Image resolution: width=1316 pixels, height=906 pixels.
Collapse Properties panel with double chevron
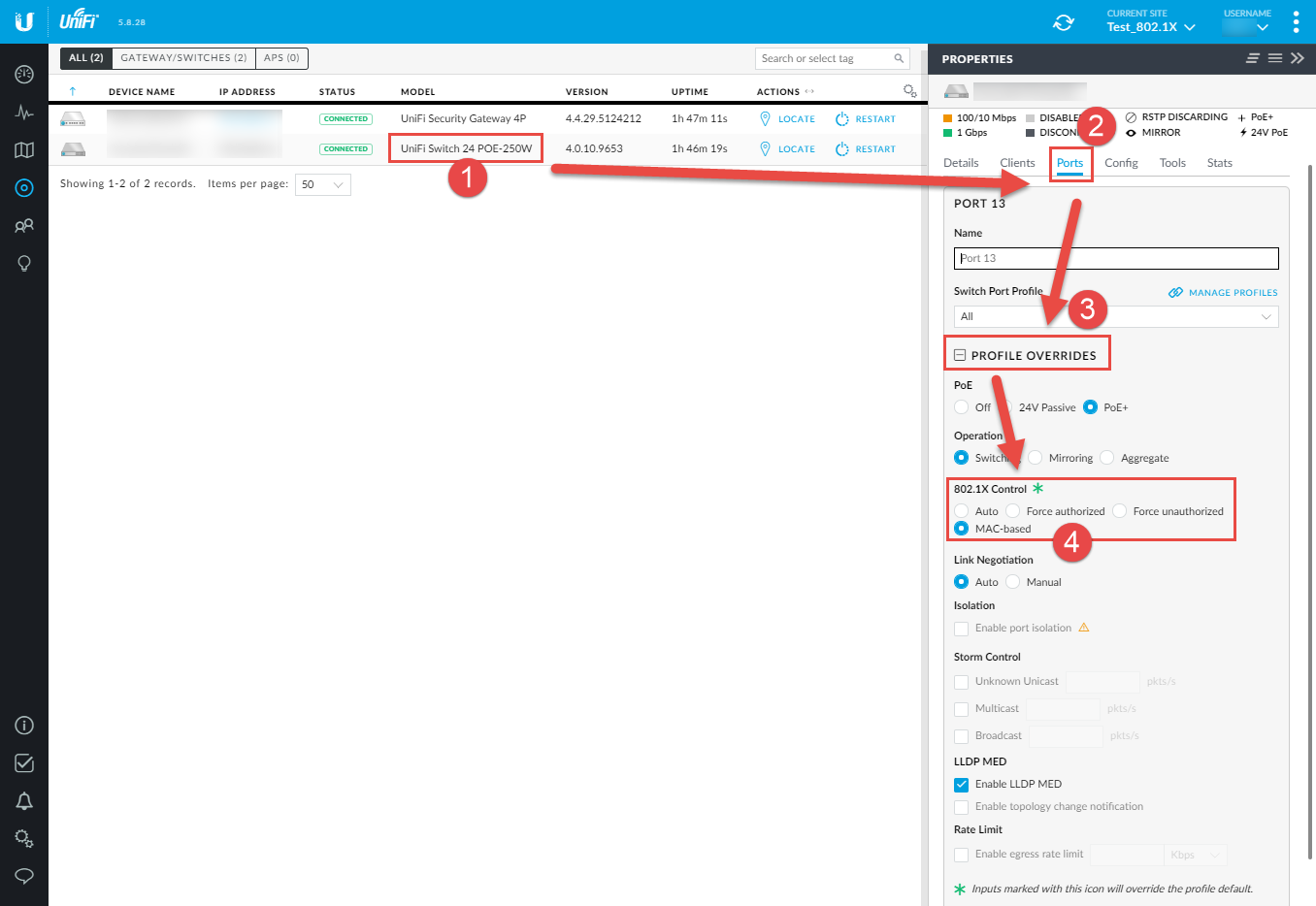[1298, 58]
